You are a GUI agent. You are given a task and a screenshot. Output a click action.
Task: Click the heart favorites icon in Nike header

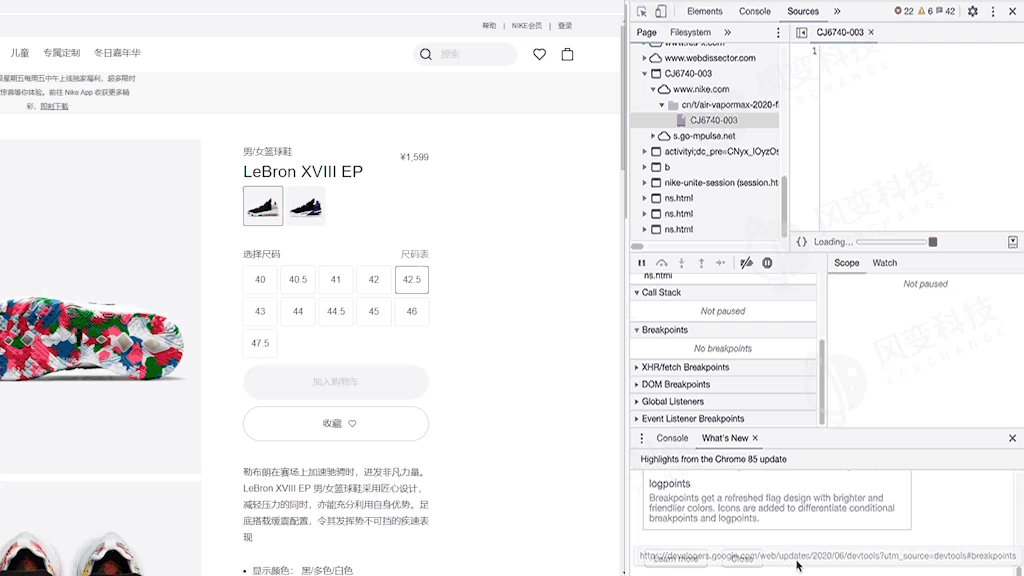point(540,55)
